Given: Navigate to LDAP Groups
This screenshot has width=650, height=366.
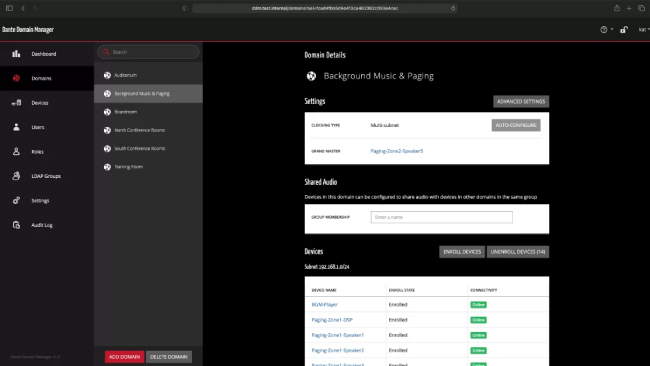Looking at the screenshot, I should coord(46,176).
